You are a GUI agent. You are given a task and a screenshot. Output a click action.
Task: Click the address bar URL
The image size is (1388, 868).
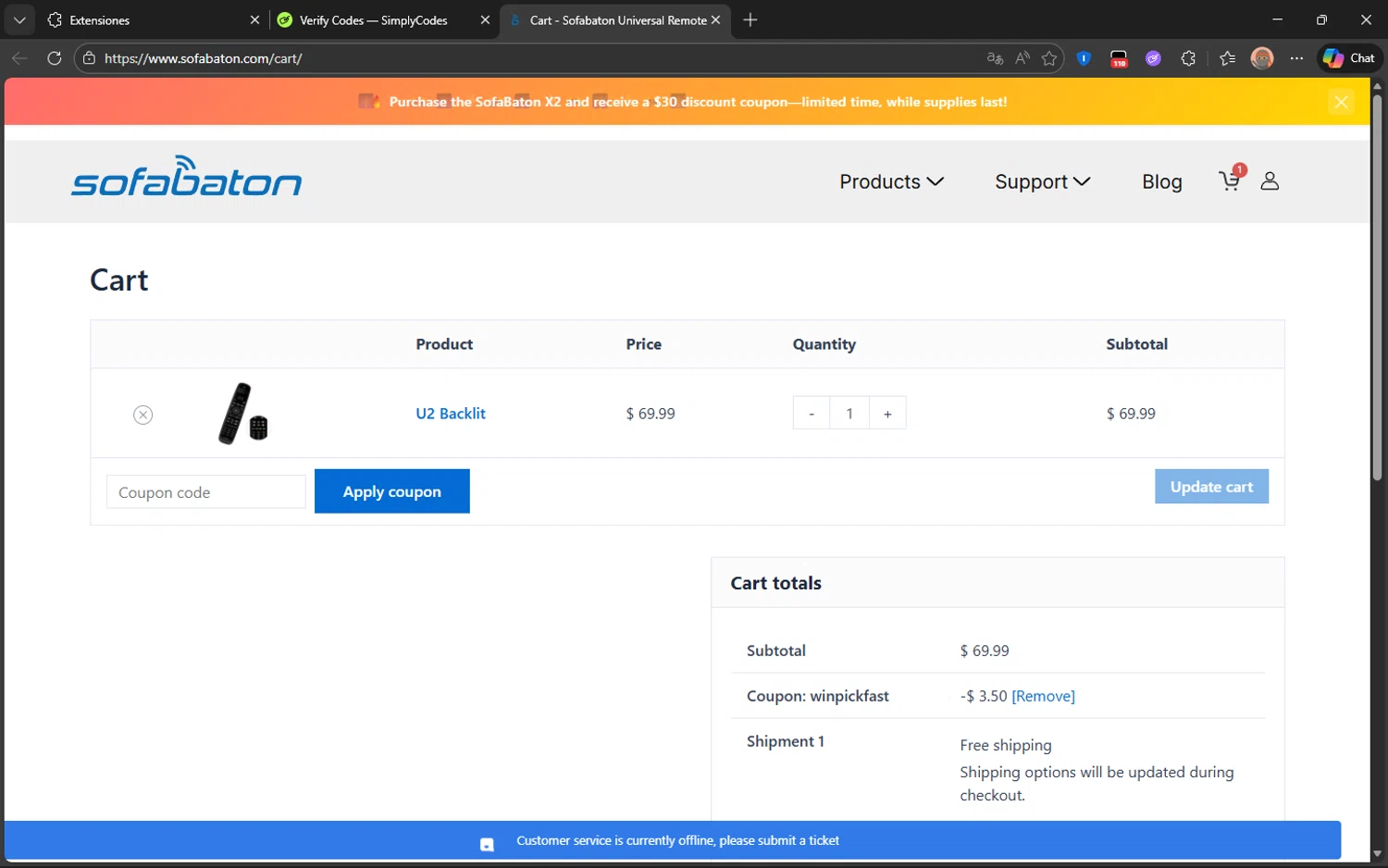[x=204, y=58]
